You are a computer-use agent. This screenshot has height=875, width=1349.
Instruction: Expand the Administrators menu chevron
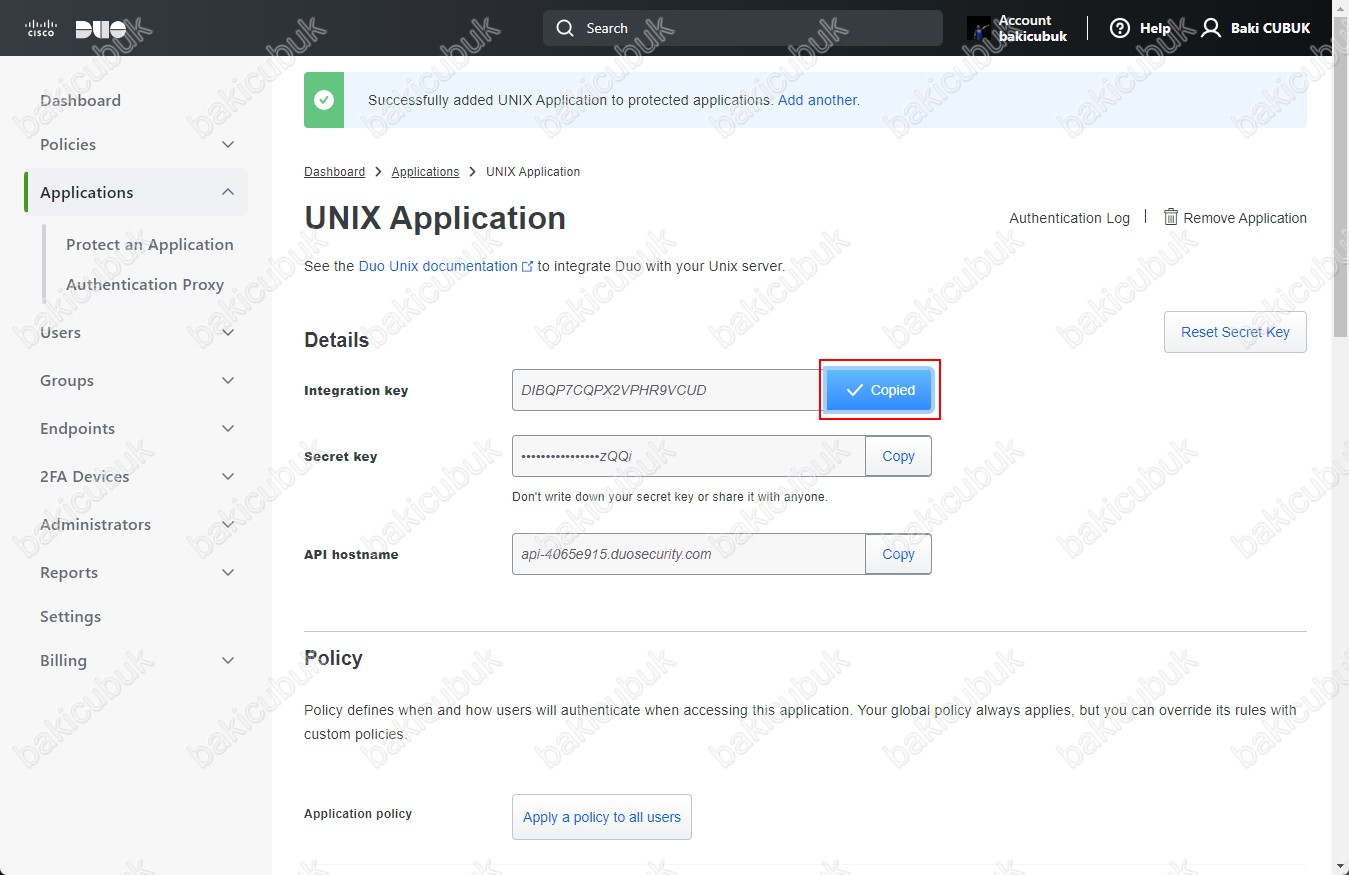tap(228, 525)
